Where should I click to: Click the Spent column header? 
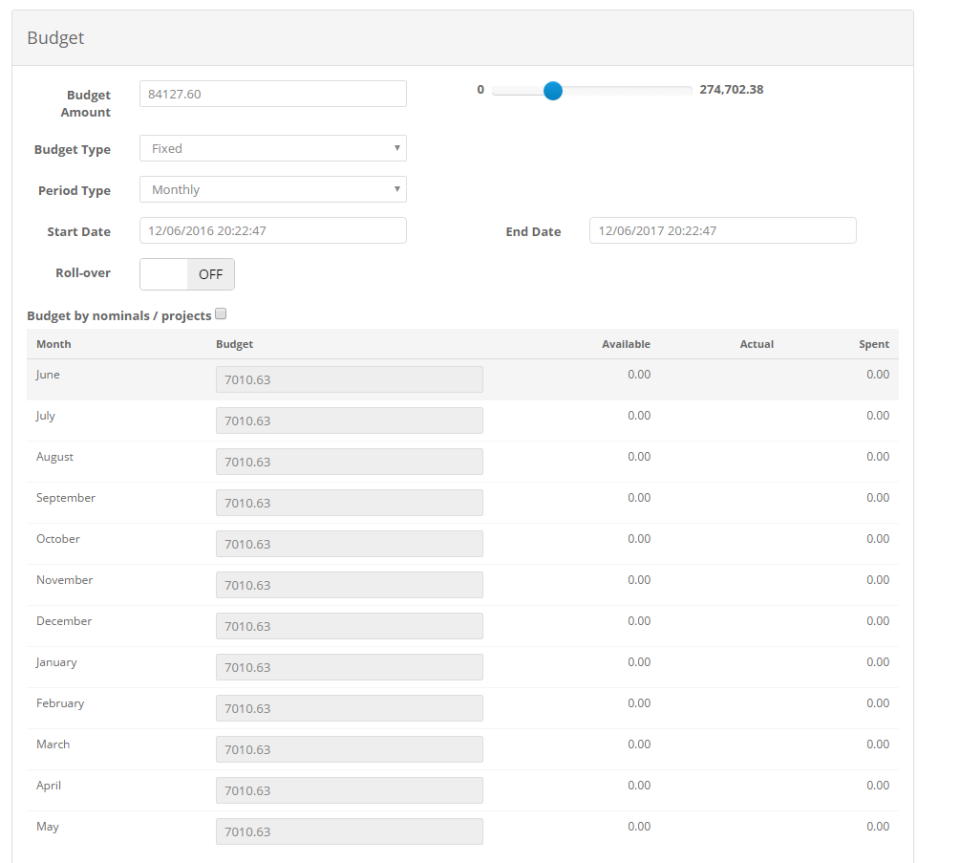pos(874,344)
